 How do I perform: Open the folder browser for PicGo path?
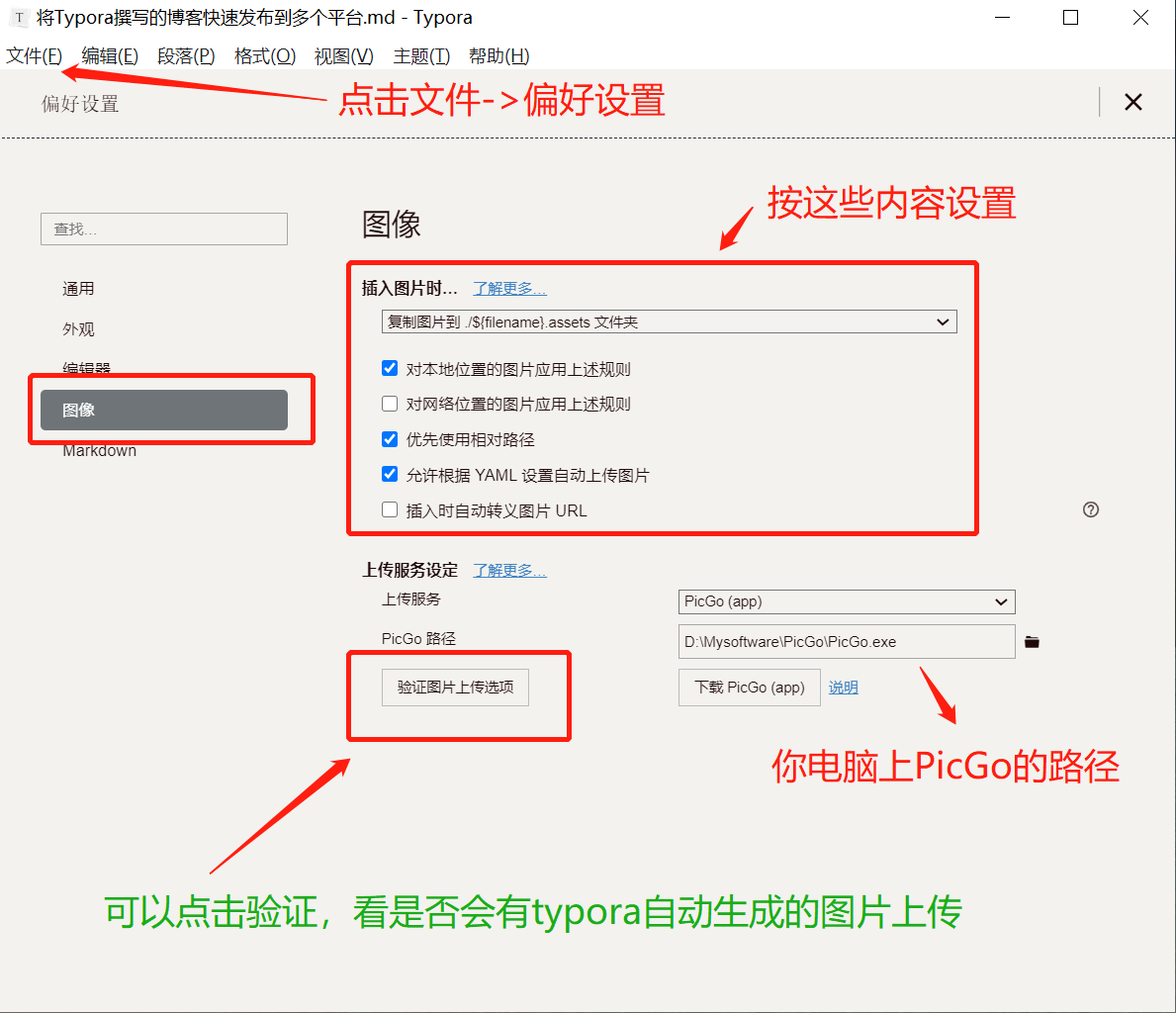(1033, 641)
